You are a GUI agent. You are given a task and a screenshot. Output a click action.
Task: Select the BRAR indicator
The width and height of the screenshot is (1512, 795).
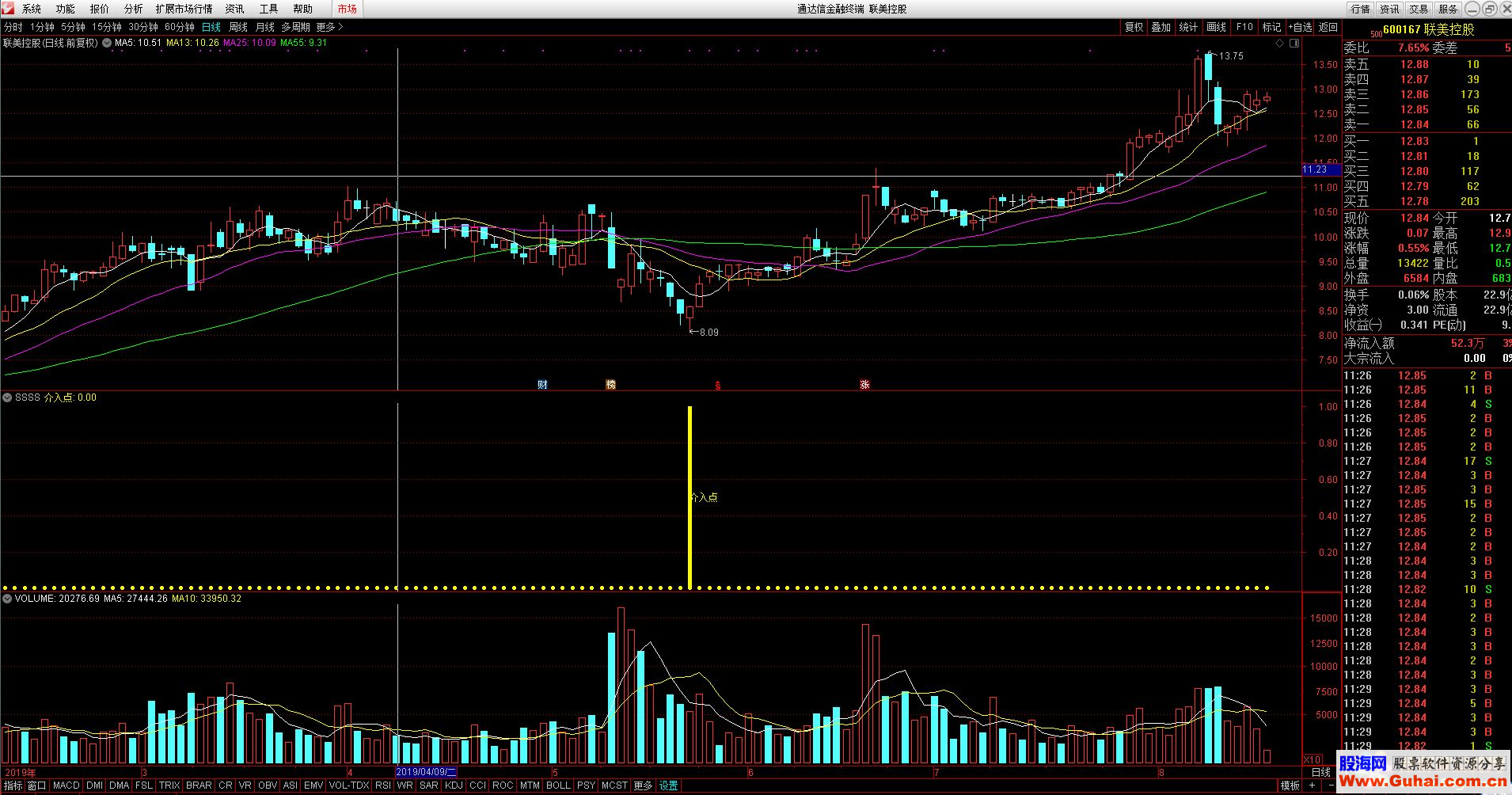pos(199,785)
